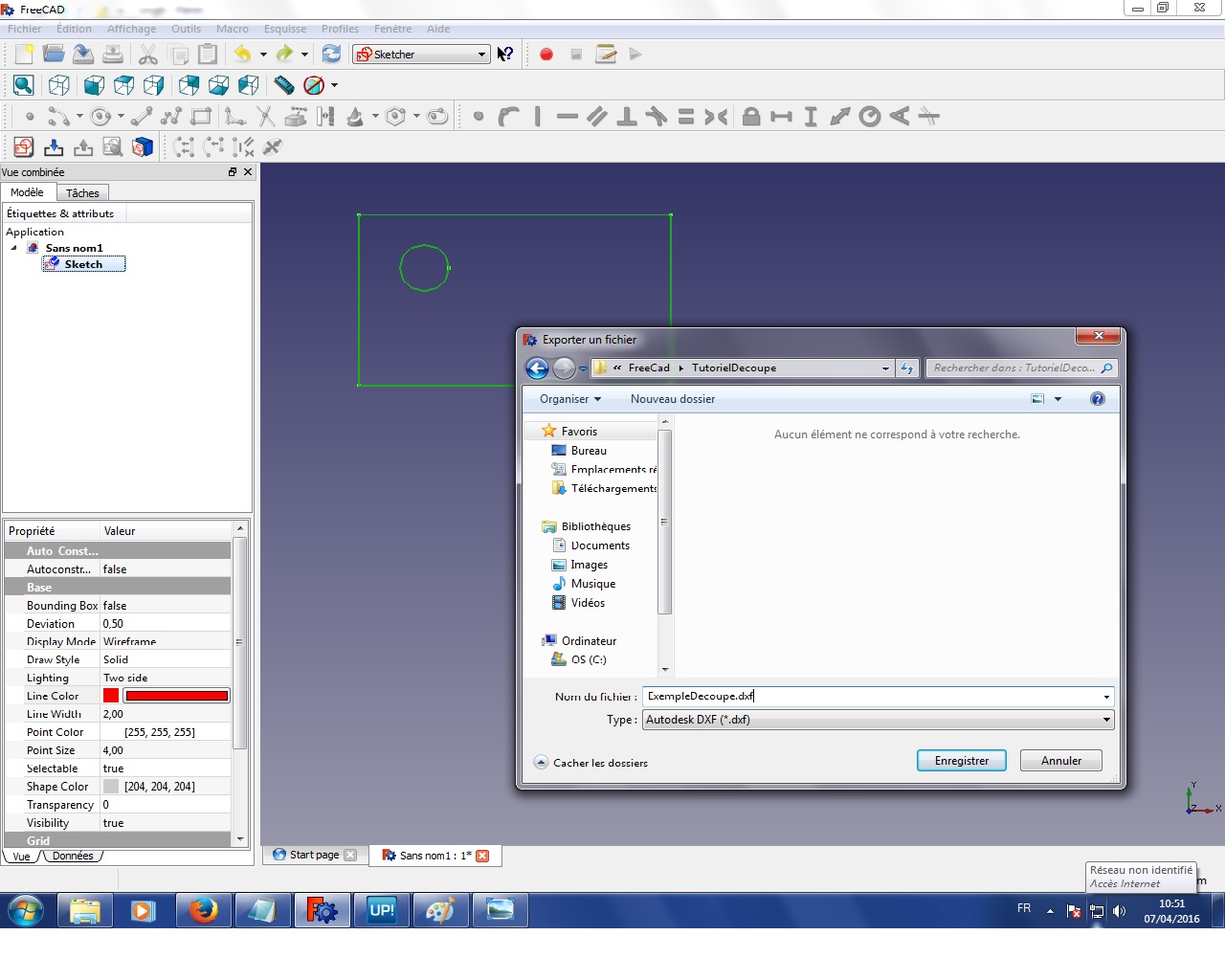Open Firefox from the taskbar
This screenshot has height=980, width=1225.
203,910
